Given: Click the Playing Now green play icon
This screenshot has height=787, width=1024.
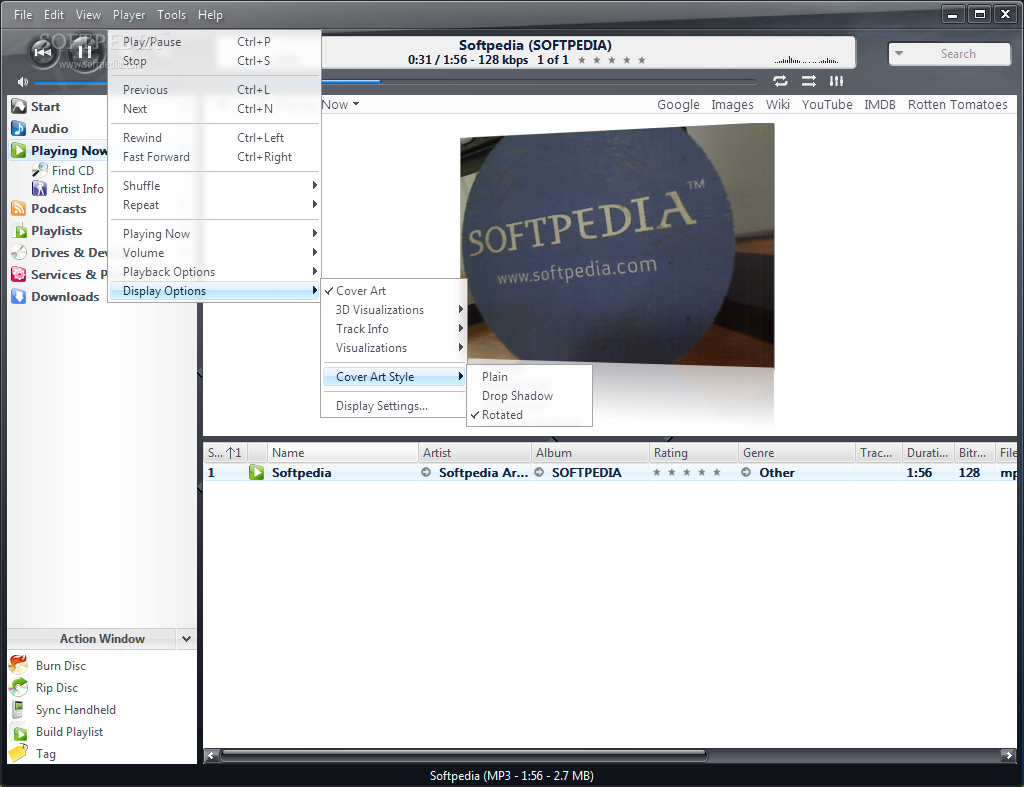Looking at the screenshot, I should (x=19, y=151).
